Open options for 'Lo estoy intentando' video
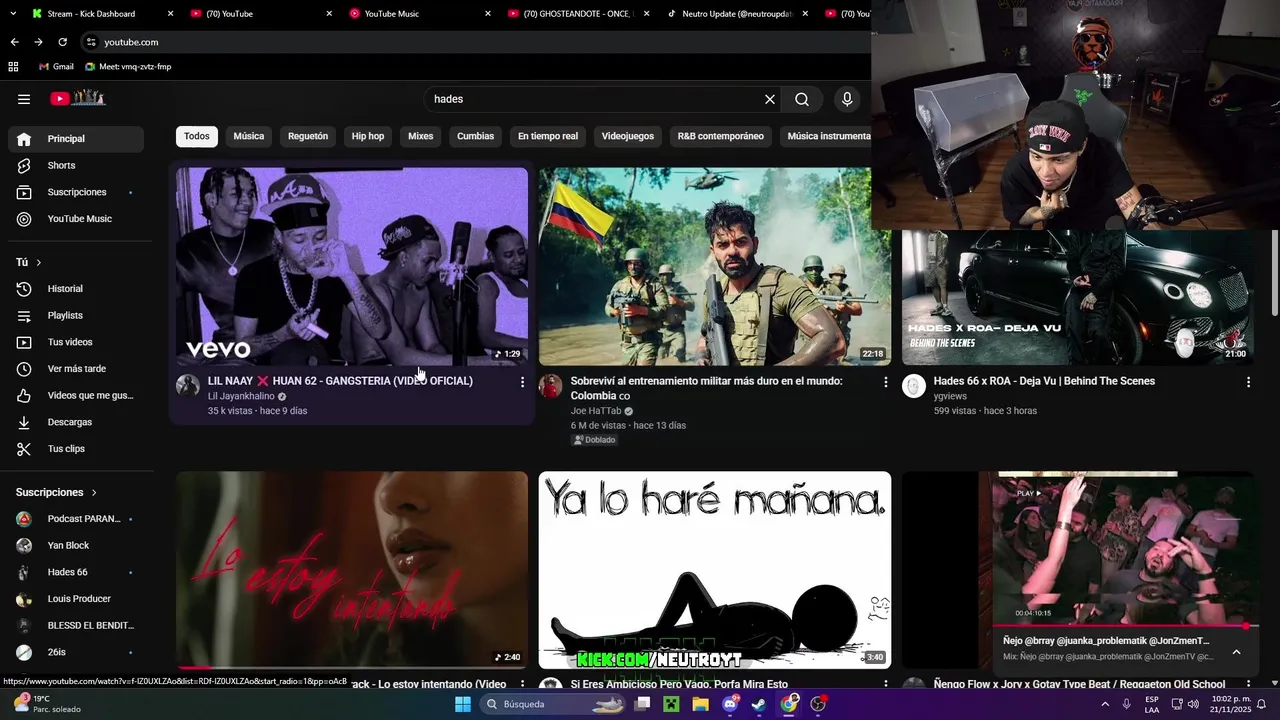Viewport: 1280px width, 720px height. [522, 685]
